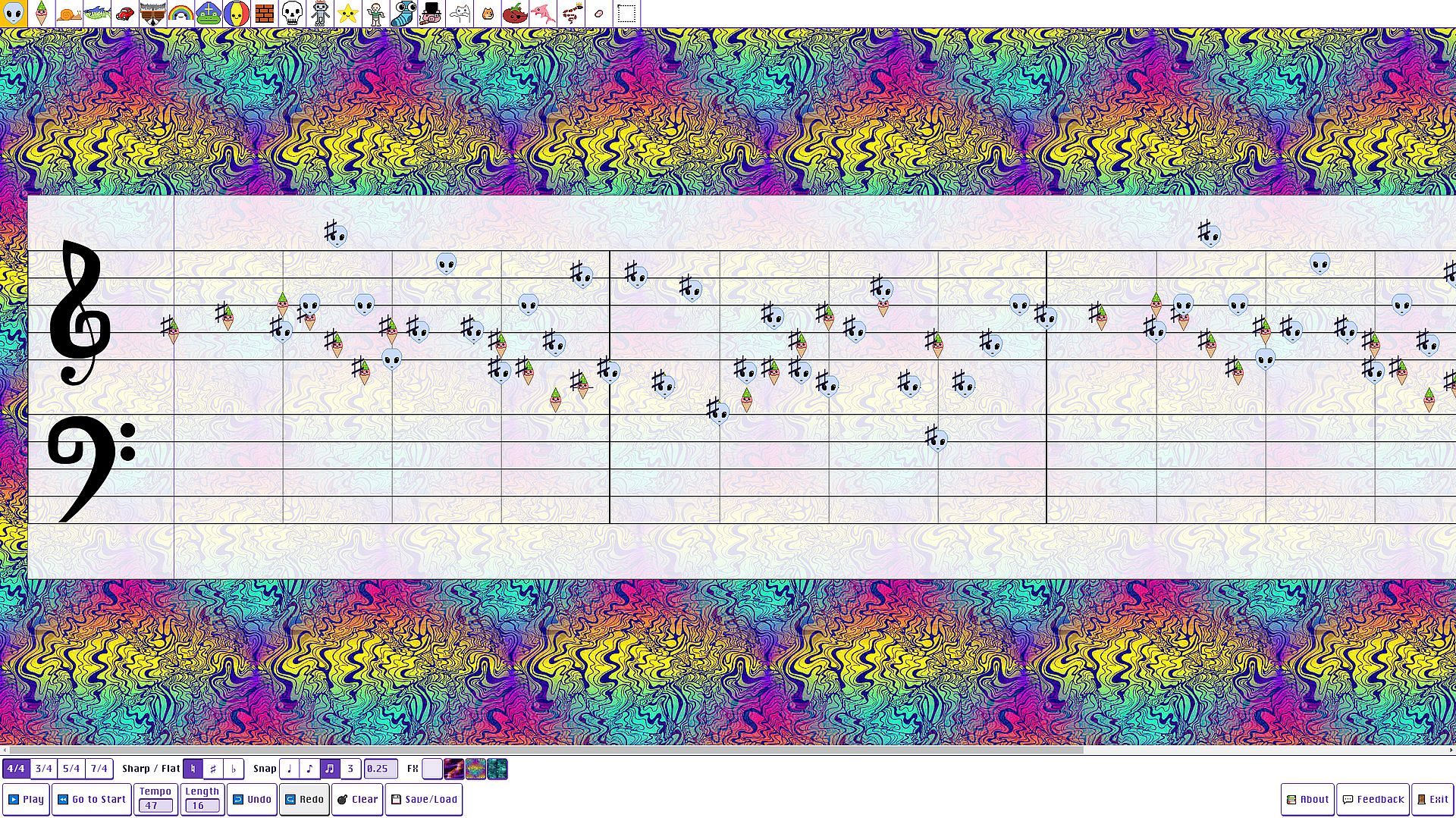This screenshot has height=818, width=1456.
Task: Set snap to triplet 3
Action: coord(350,769)
